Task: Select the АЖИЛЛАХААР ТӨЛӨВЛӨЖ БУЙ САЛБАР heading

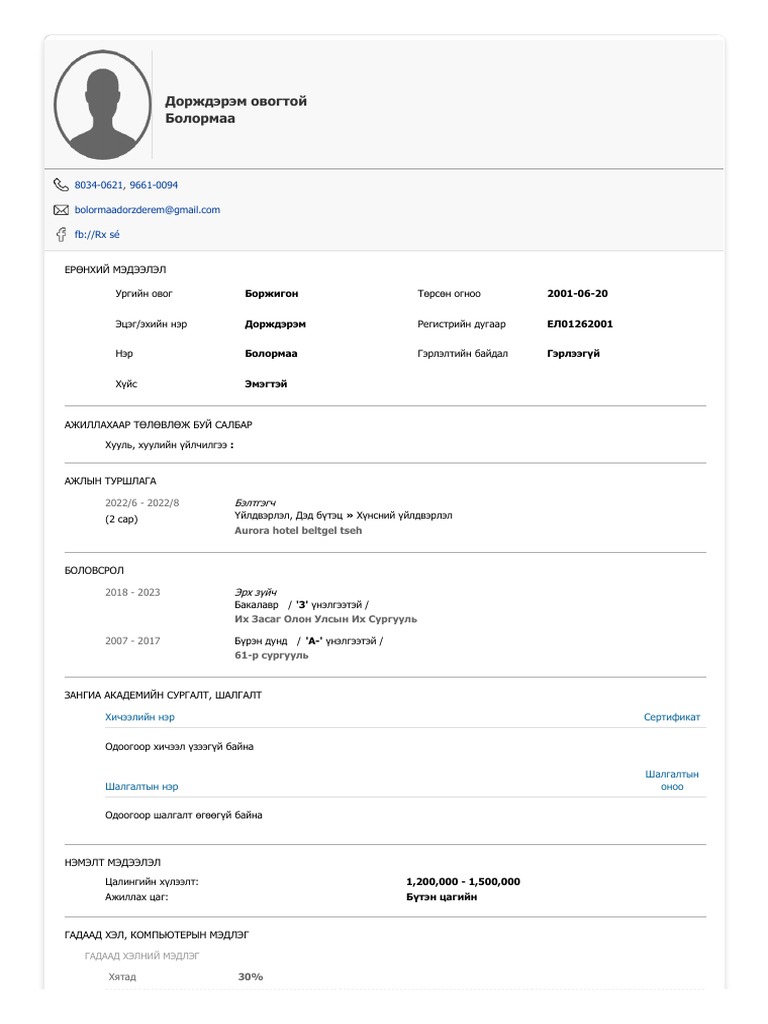Action: 159,424
